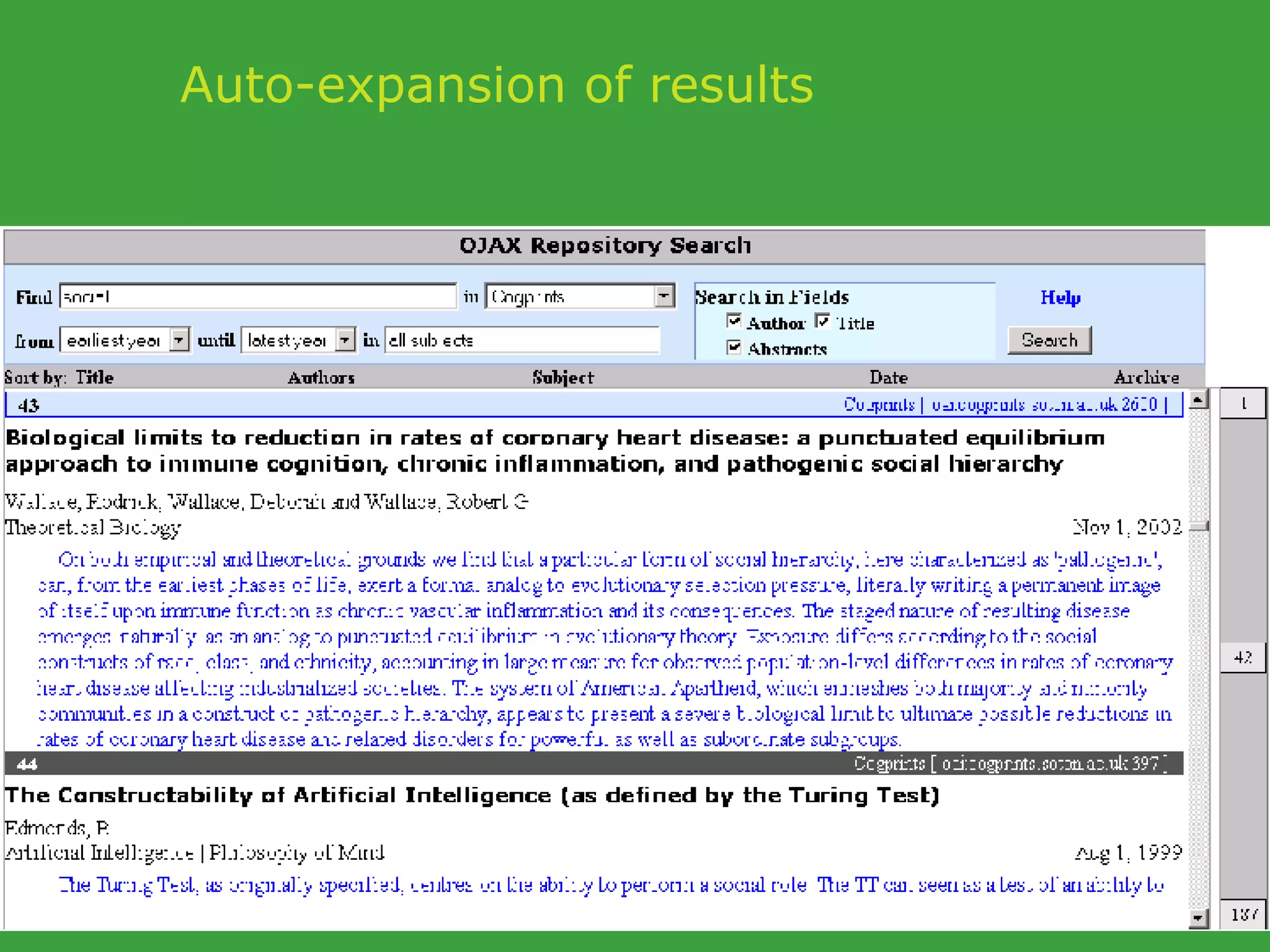Sort results by Date
Image resolution: width=1270 pixels, height=952 pixels.
point(889,377)
